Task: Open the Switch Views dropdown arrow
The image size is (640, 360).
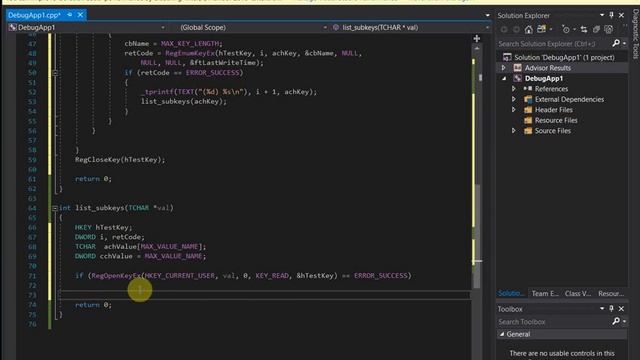Action: click(x=551, y=29)
